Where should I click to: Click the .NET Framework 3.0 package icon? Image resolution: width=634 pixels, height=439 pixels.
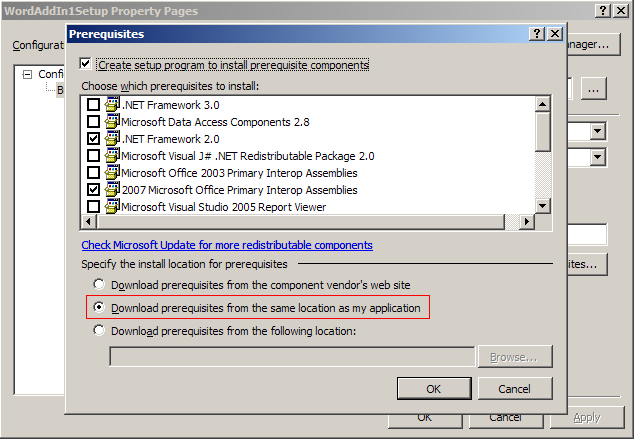pyautogui.click(x=112, y=104)
